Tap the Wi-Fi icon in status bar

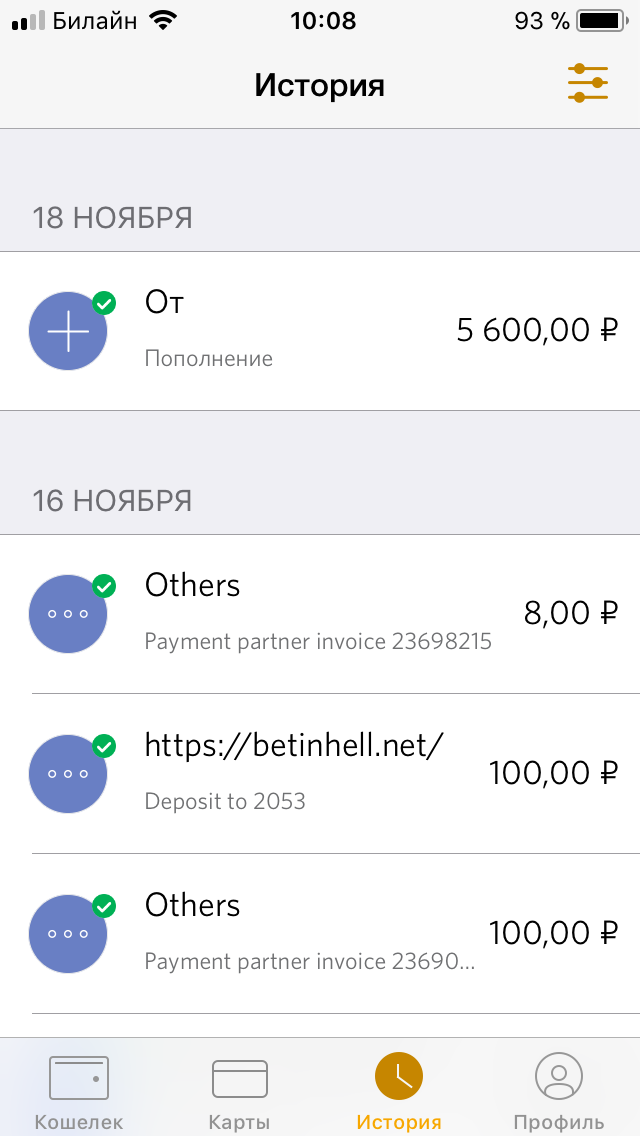click(x=160, y=21)
